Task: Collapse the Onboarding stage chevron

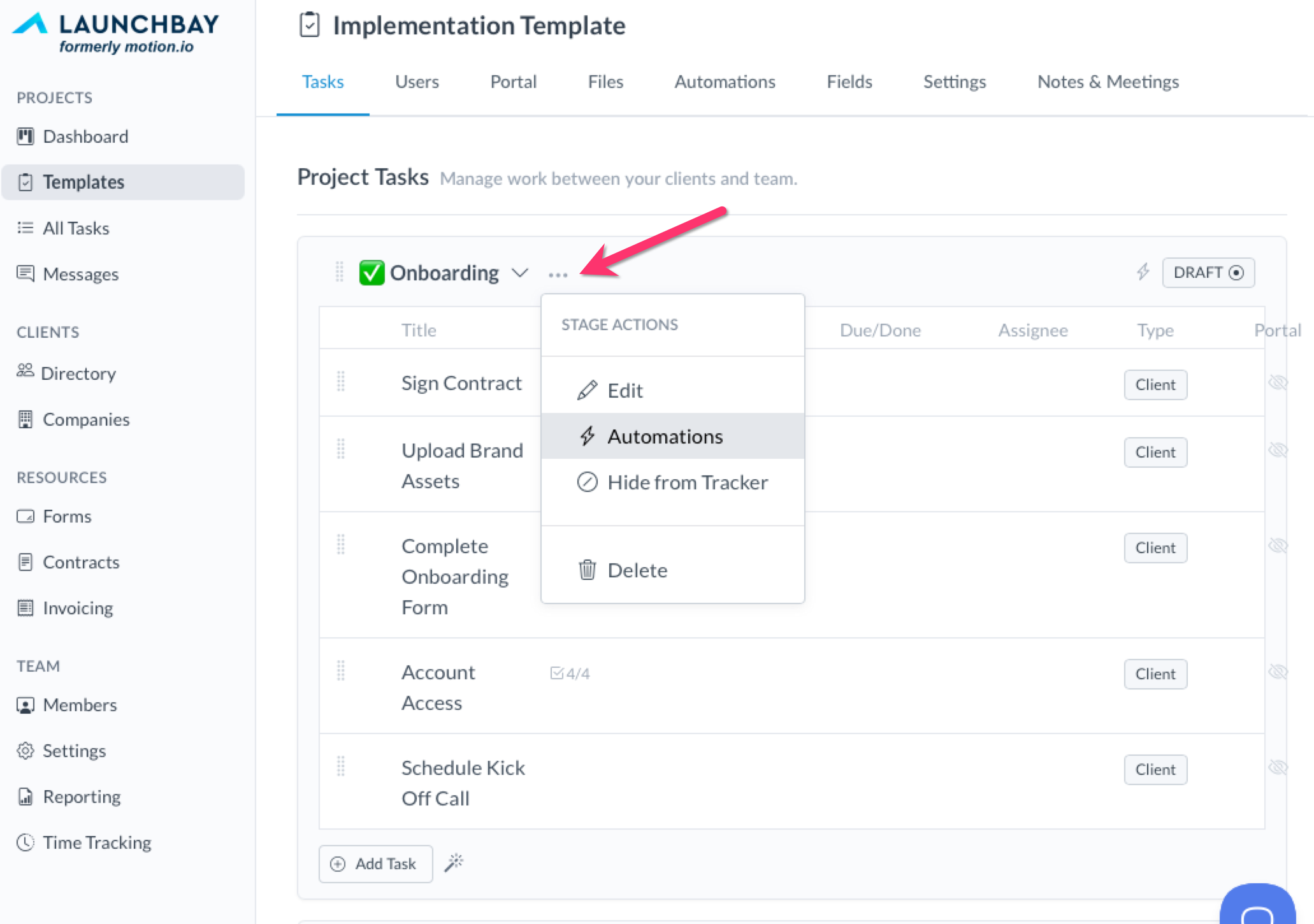Action: click(x=520, y=273)
